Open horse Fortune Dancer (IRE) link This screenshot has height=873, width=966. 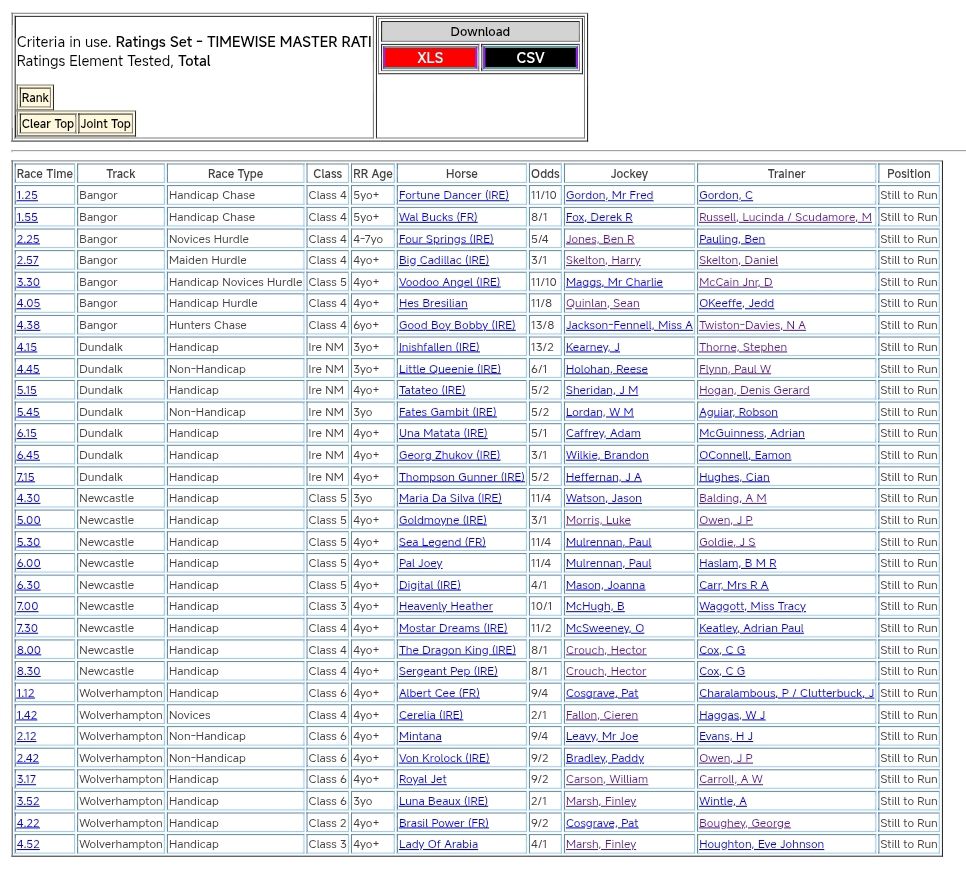pyautogui.click(x=453, y=196)
